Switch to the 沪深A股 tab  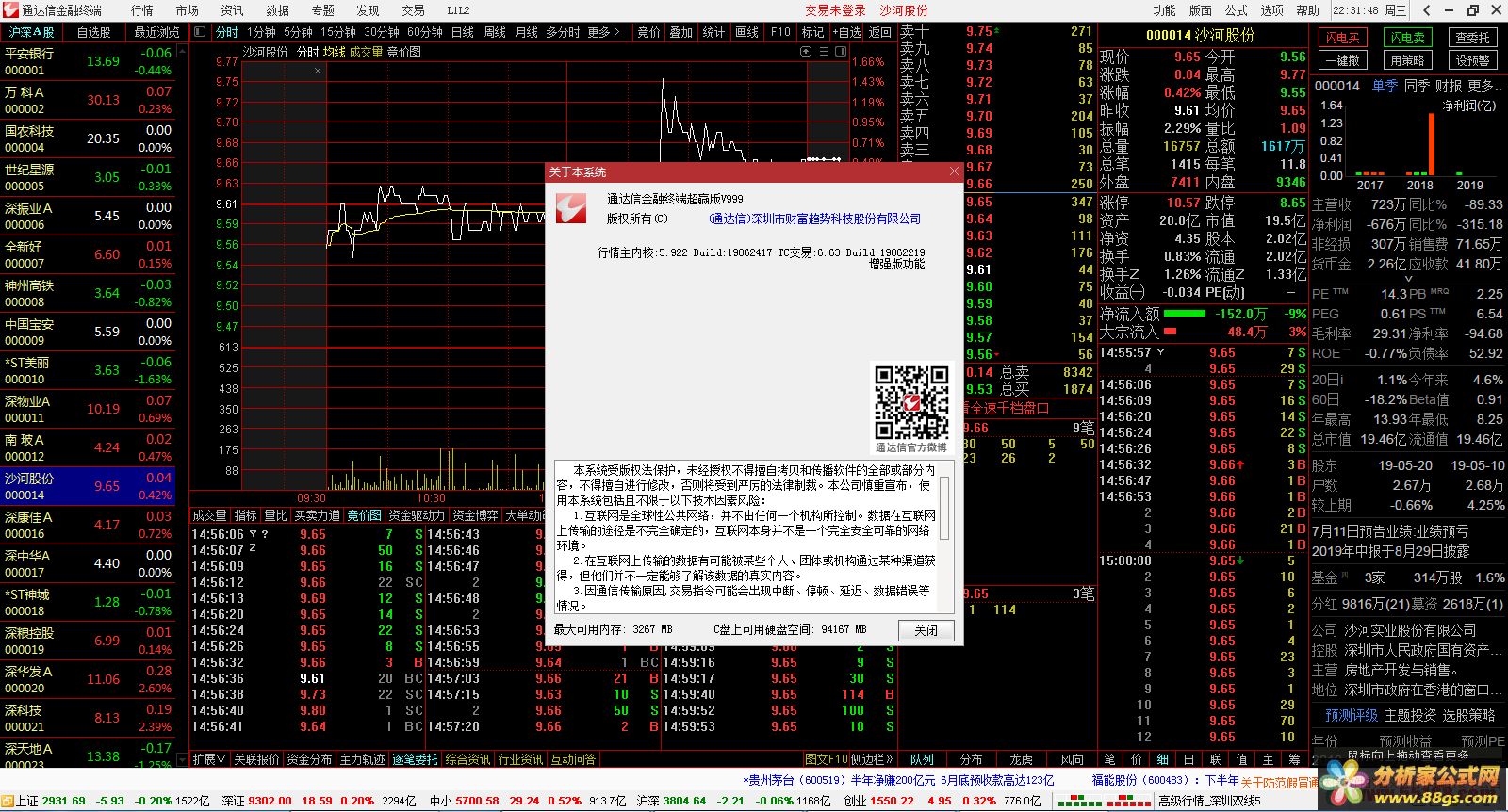pos(31,32)
